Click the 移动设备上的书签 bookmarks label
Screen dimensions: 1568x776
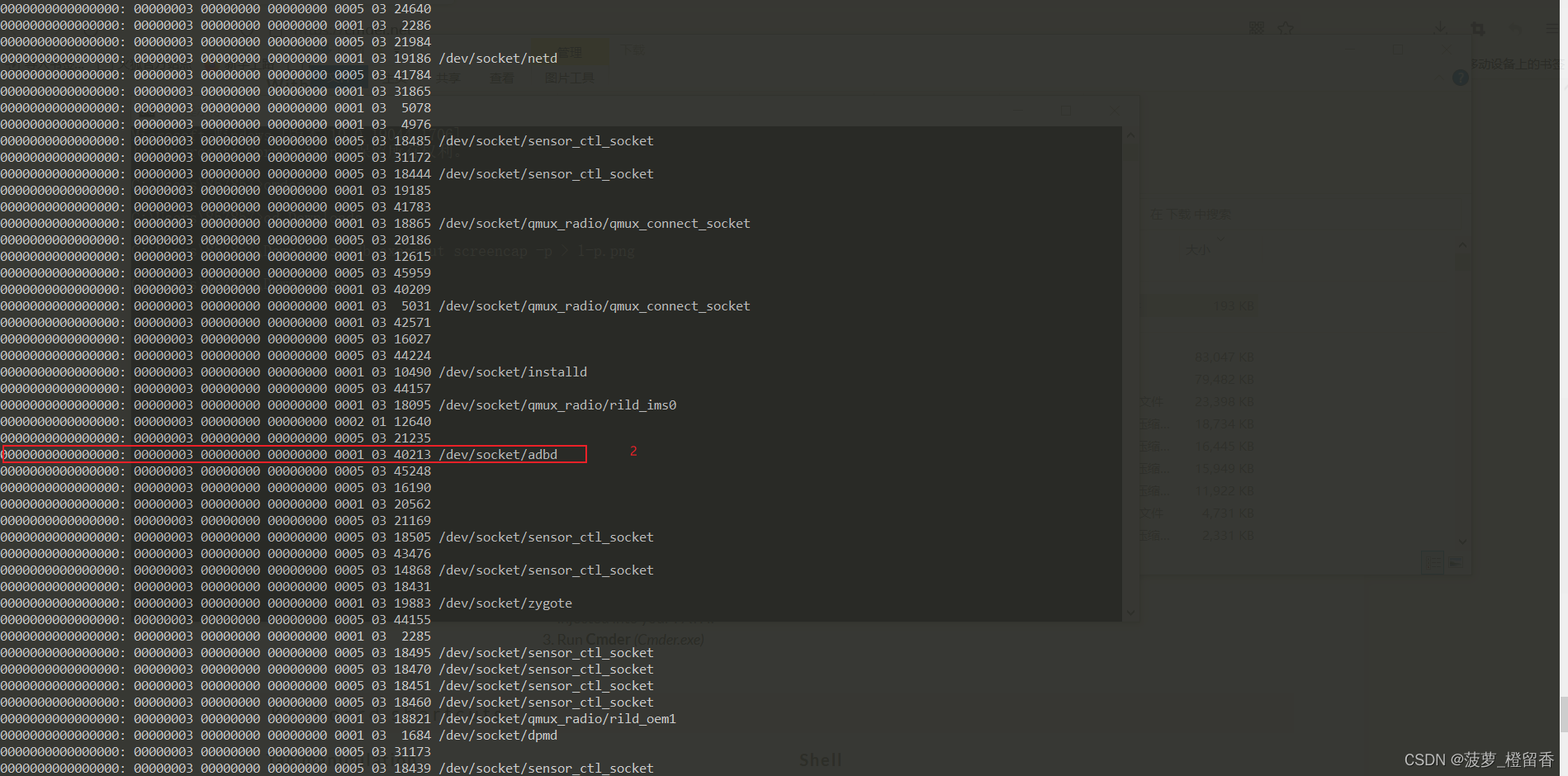coord(1518,64)
